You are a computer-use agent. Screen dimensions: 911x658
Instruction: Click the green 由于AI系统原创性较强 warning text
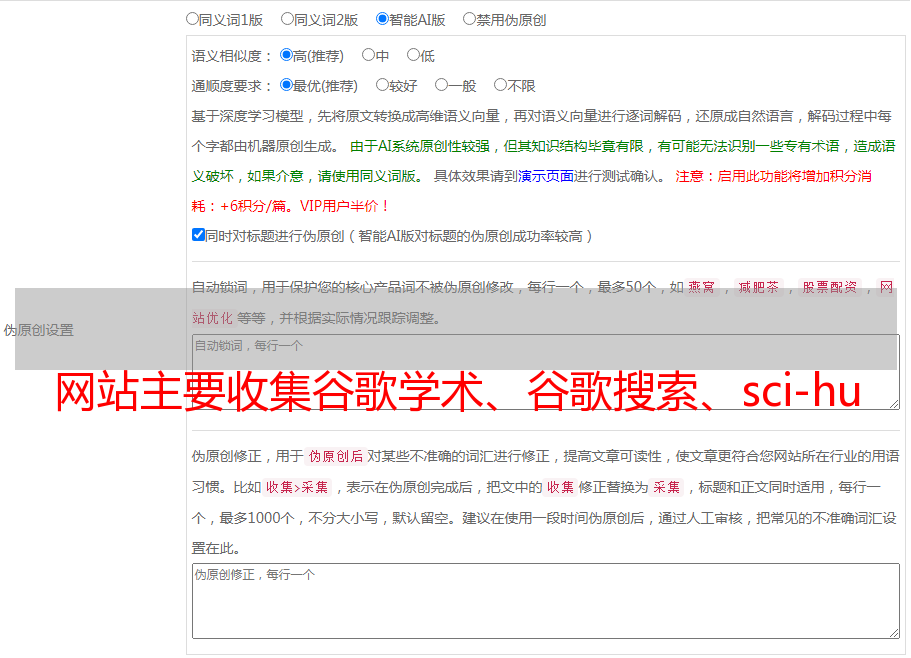543,161
